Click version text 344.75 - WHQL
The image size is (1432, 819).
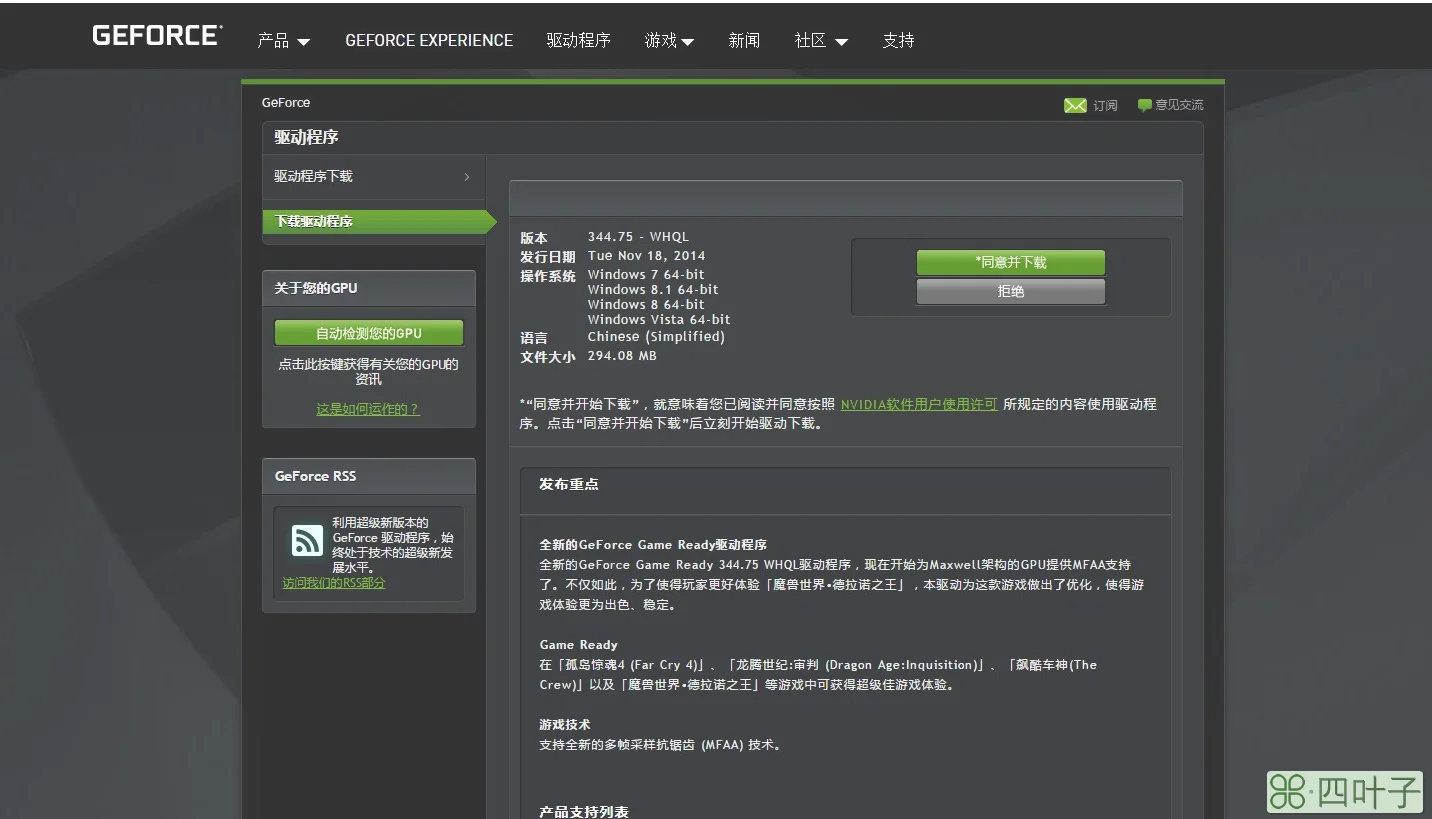point(638,237)
